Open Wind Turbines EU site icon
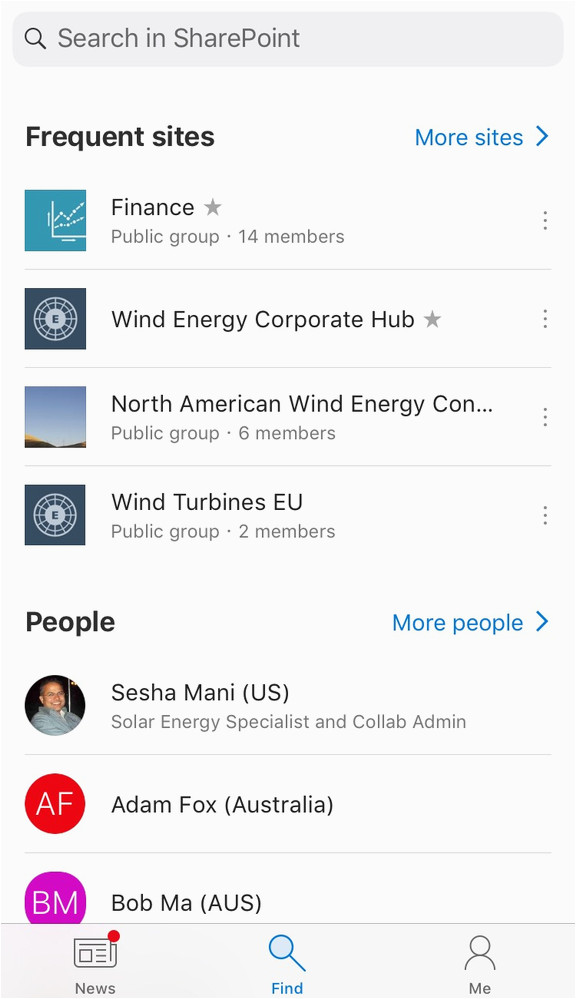 55,515
